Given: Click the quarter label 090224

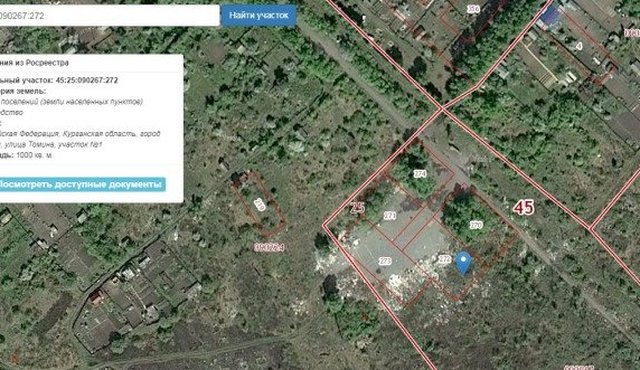Looking at the screenshot, I should point(269,247).
